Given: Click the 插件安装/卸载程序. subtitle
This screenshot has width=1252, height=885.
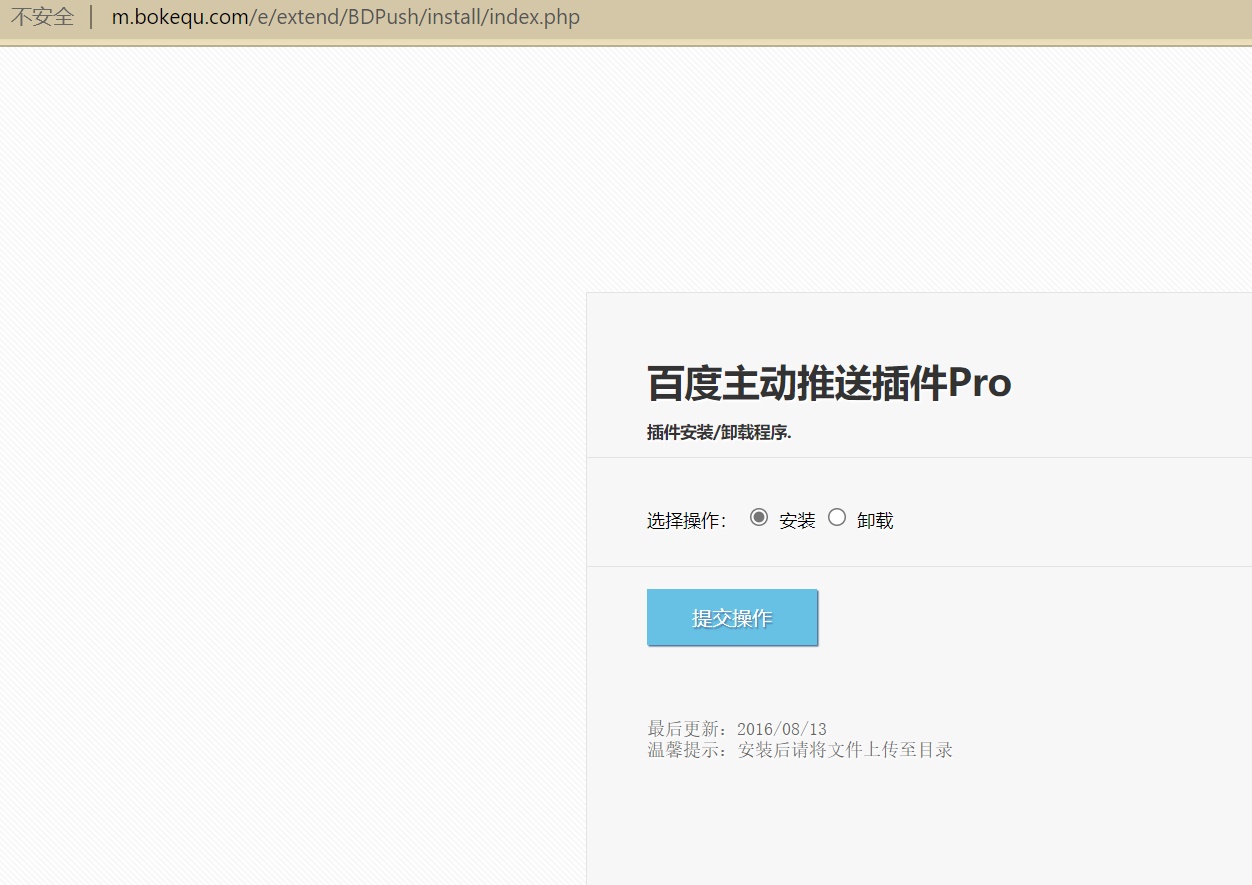Looking at the screenshot, I should click(719, 433).
